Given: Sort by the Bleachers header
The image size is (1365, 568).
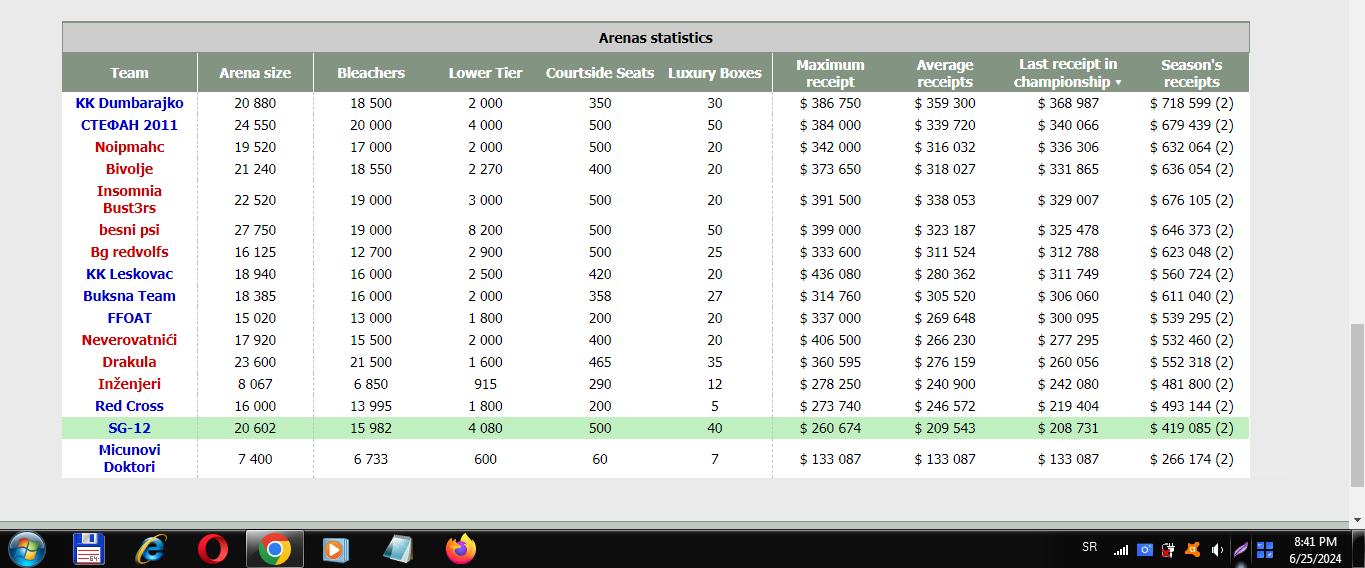Looking at the screenshot, I should pyautogui.click(x=371, y=73).
